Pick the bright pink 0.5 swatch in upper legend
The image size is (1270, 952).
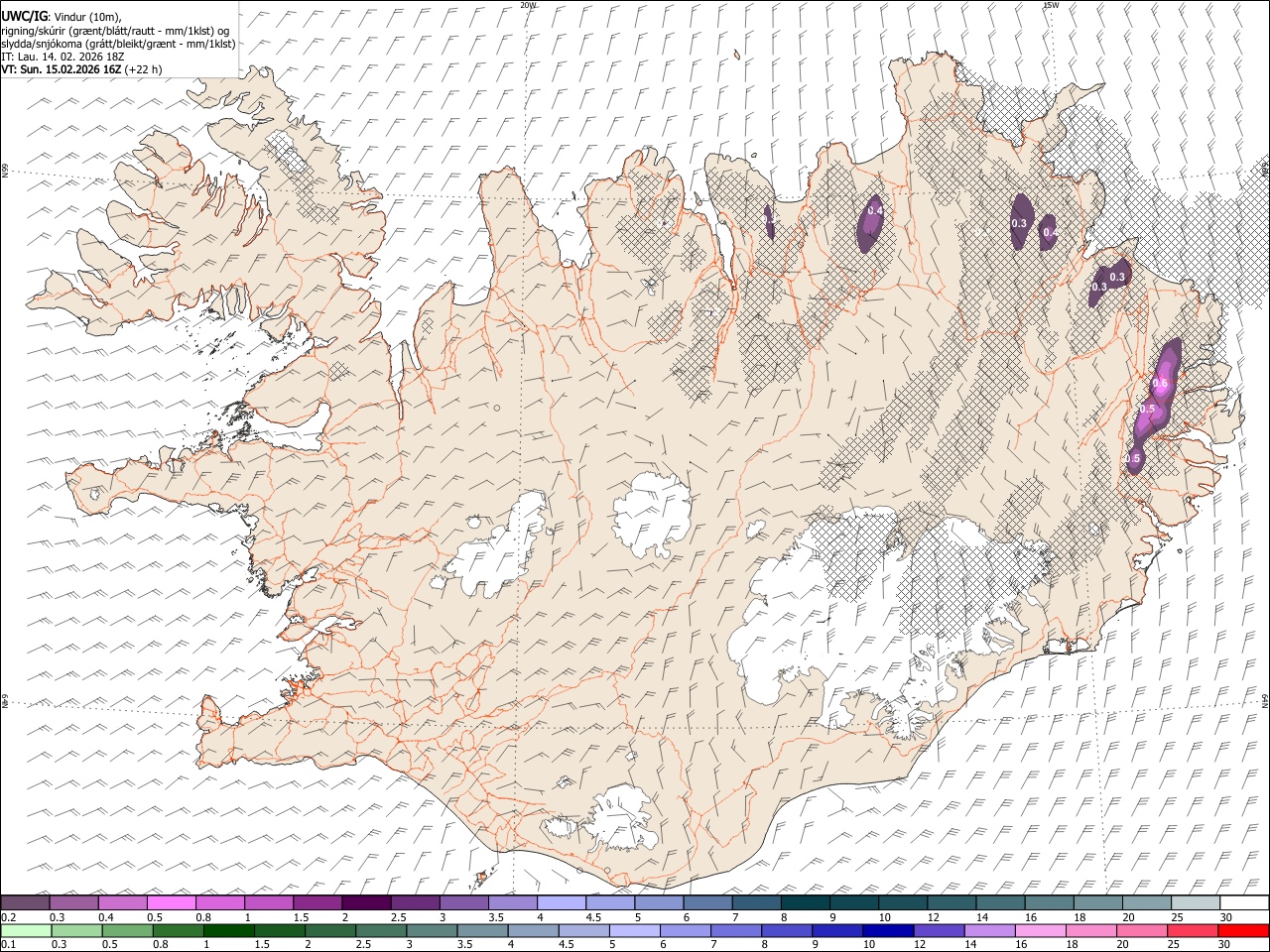point(171,902)
